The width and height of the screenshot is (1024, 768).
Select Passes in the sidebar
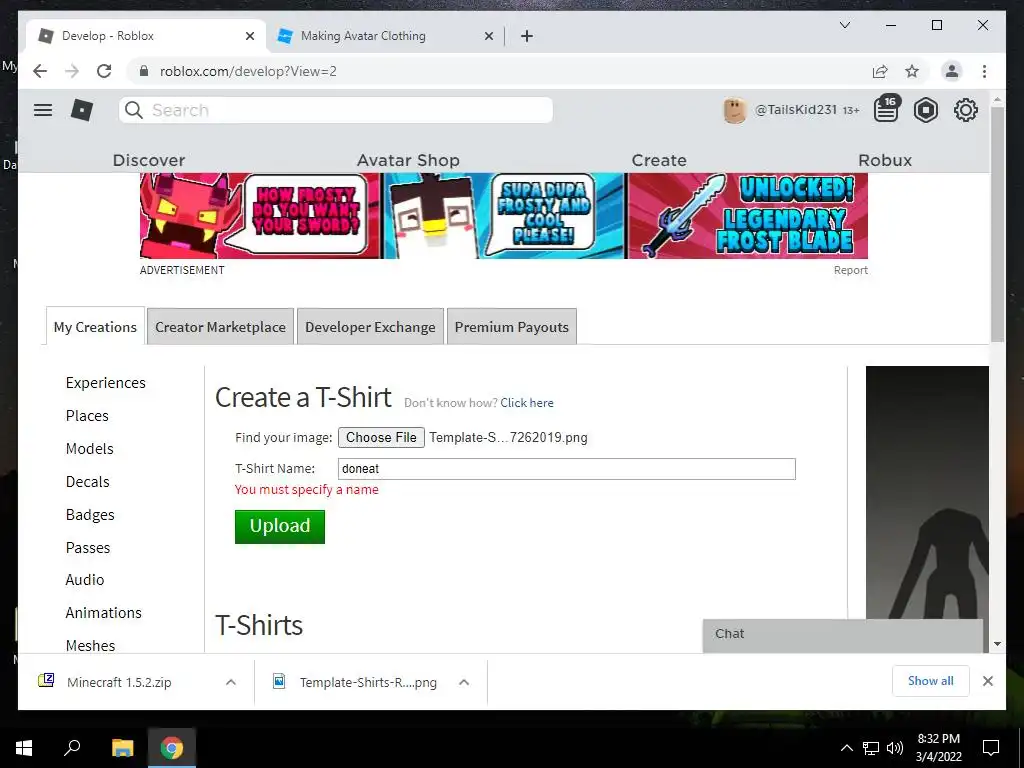pos(88,547)
